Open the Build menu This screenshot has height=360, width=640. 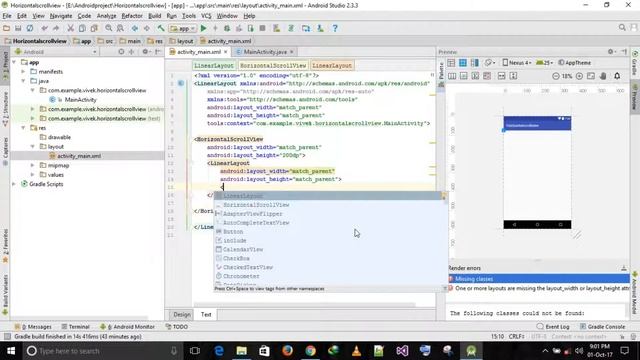click(x=154, y=16)
